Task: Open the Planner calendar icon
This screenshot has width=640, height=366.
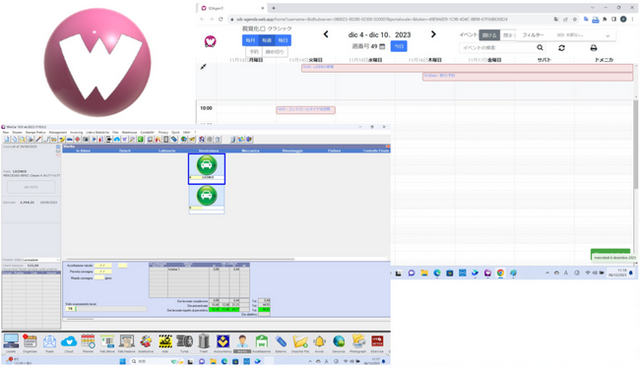Action: tap(88, 342)
